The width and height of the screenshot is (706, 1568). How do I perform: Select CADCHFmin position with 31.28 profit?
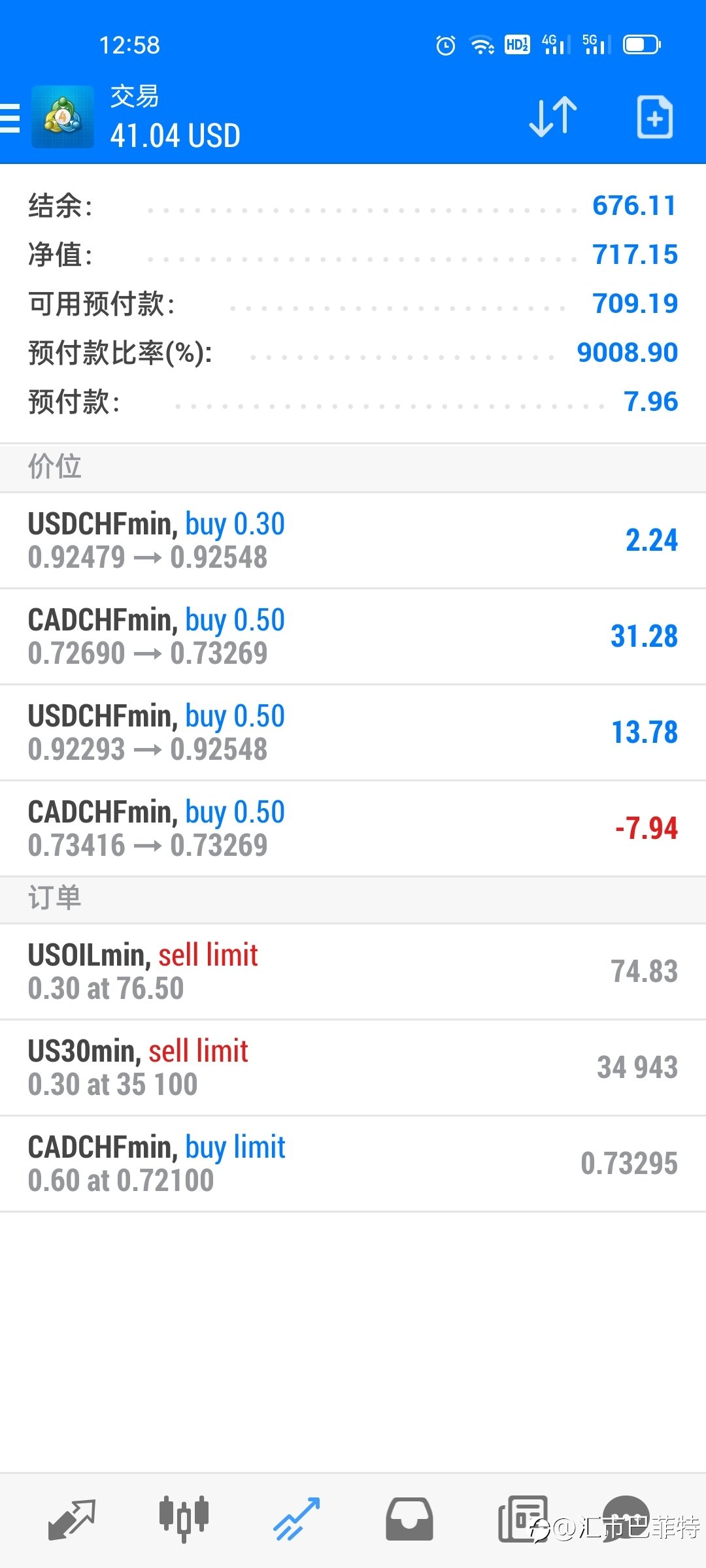(x=353, y=637)
